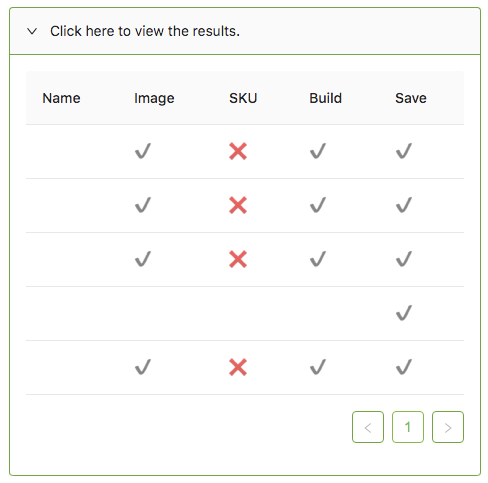Viewport: 488px width, 483px height.
Task: Click the Build checkmark in the first row
Action: tap(318, 151)
